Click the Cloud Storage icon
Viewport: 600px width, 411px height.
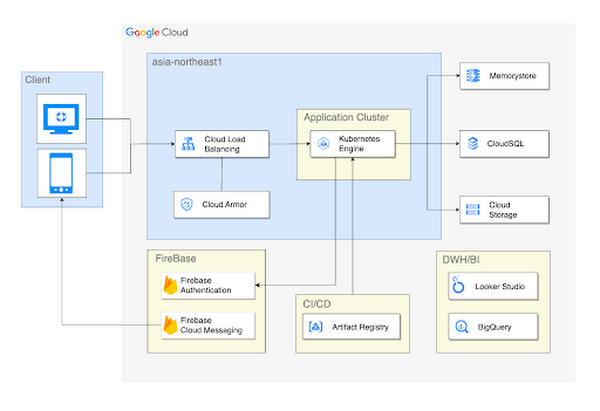click(x=473, y=210)
